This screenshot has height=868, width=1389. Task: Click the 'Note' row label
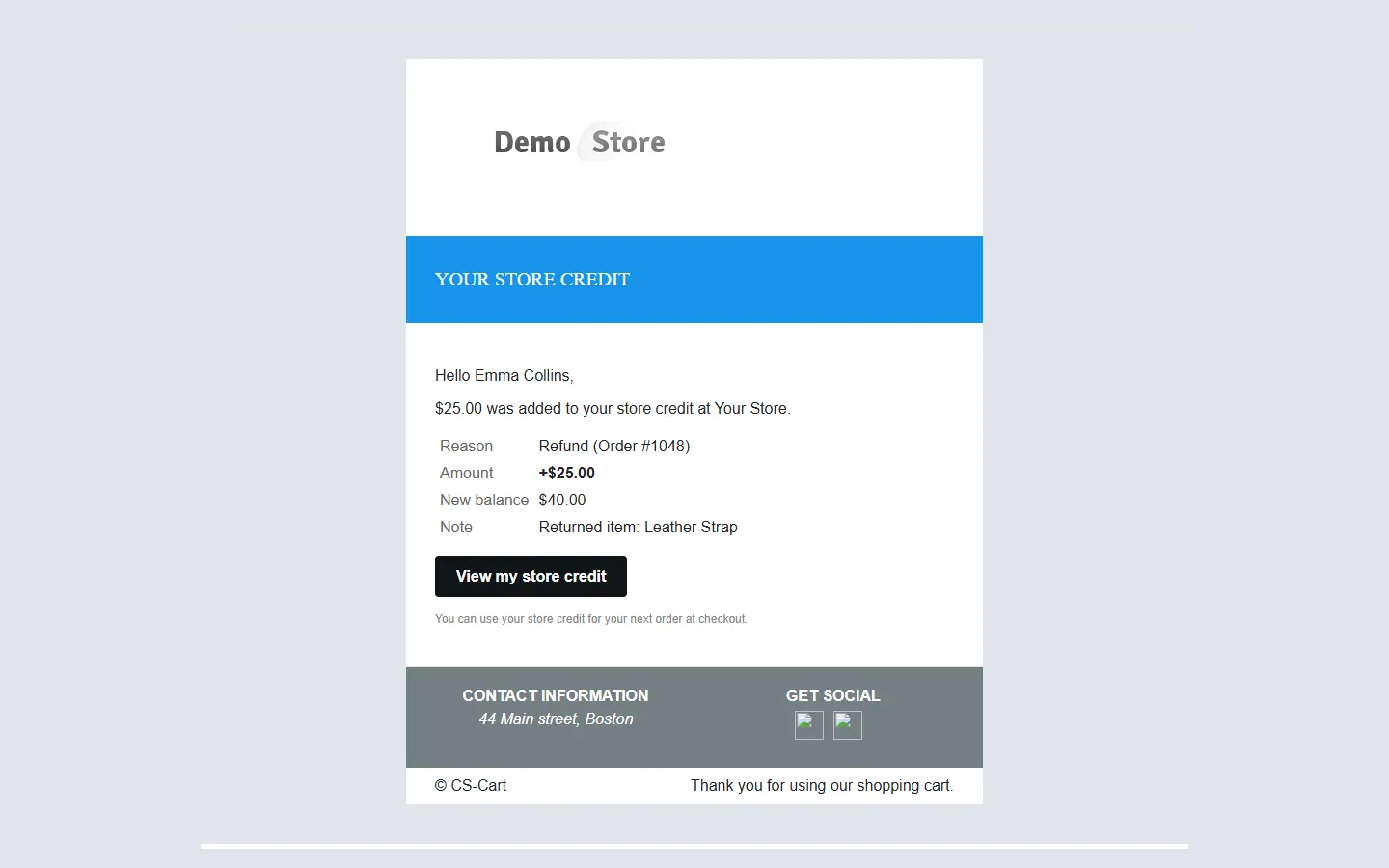(x=456, y=528)
